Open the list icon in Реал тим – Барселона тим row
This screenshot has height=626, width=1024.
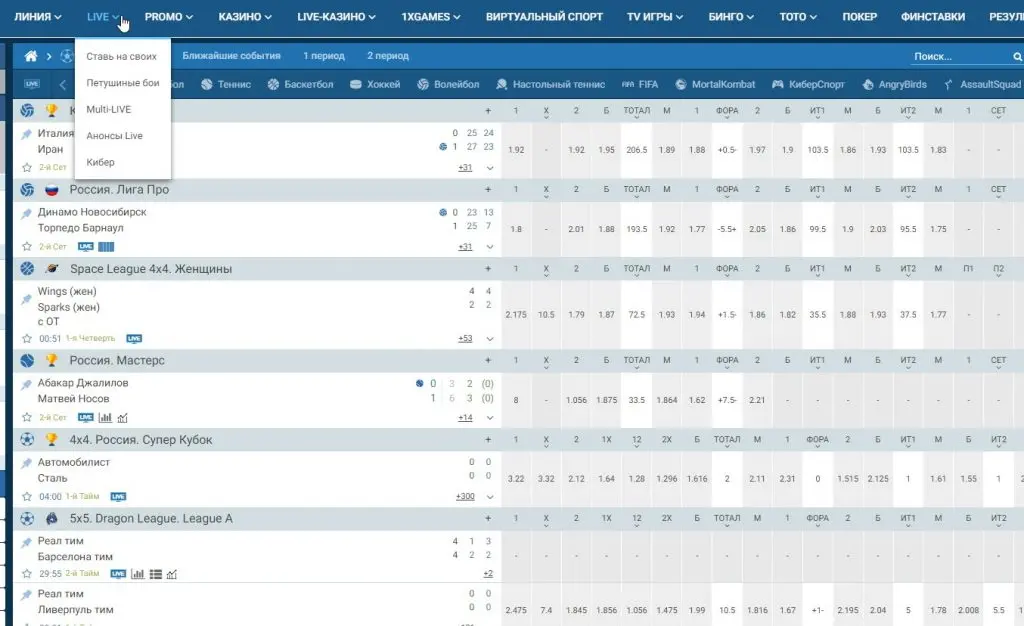point(155,574)
